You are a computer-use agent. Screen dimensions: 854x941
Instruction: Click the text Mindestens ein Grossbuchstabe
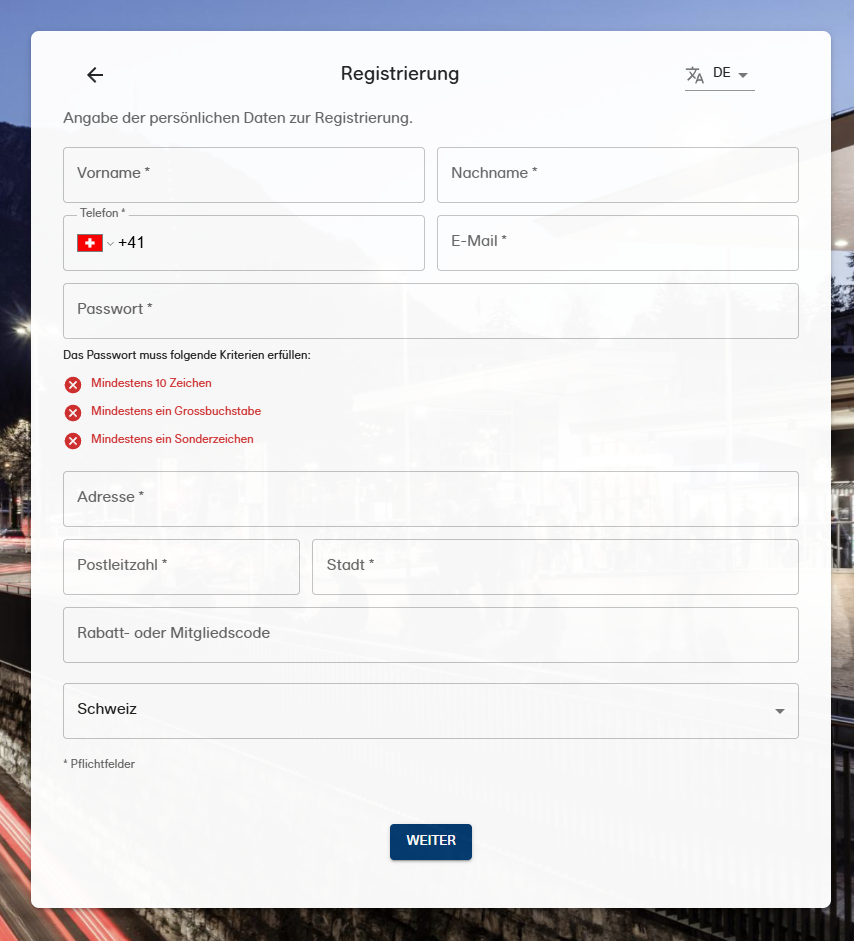point(176,411)
